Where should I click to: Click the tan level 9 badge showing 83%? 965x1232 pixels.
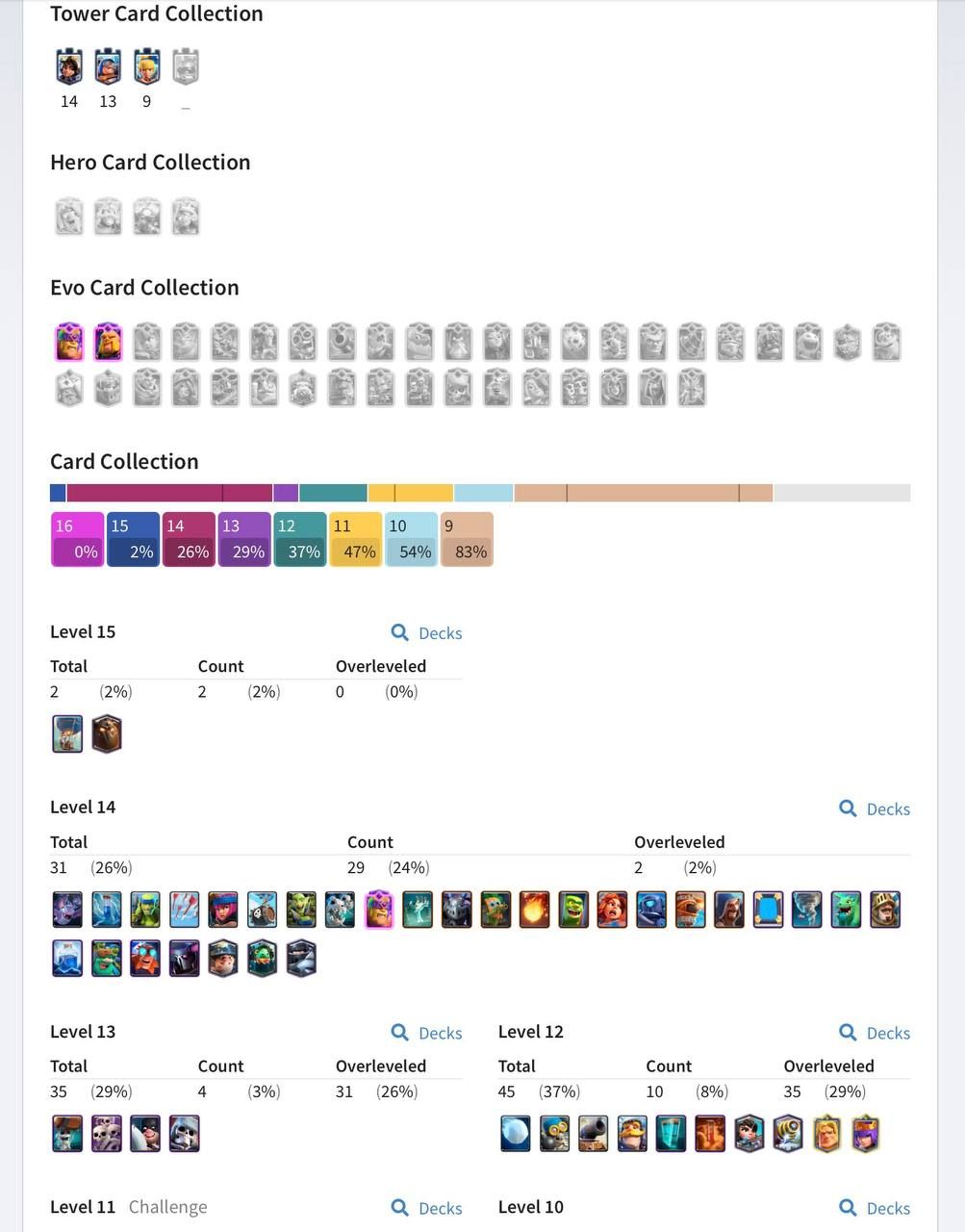point(468,539)
